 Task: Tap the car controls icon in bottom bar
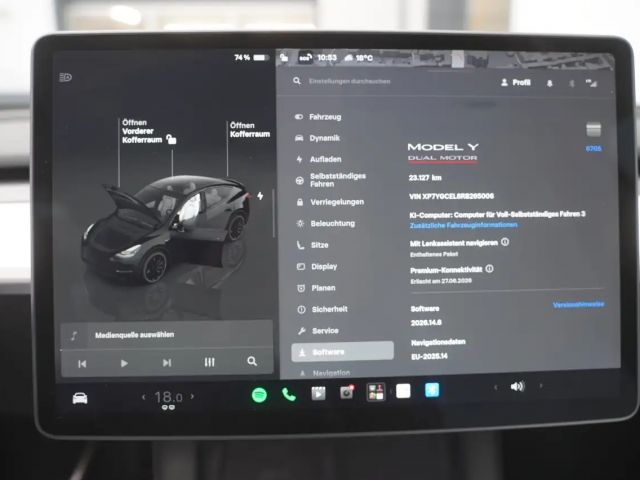pyautogui.click(x=80, y=398)
